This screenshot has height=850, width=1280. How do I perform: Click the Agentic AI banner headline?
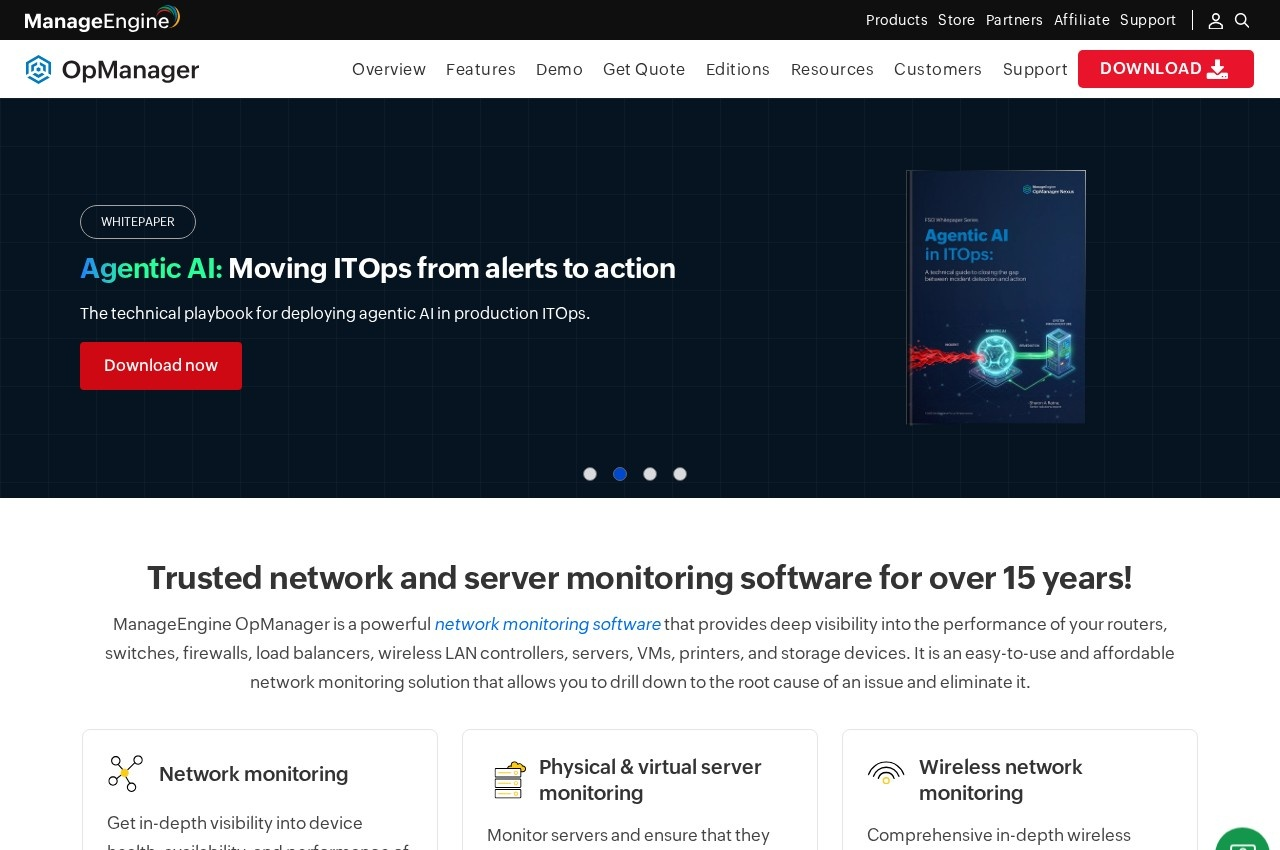point(378,268)
